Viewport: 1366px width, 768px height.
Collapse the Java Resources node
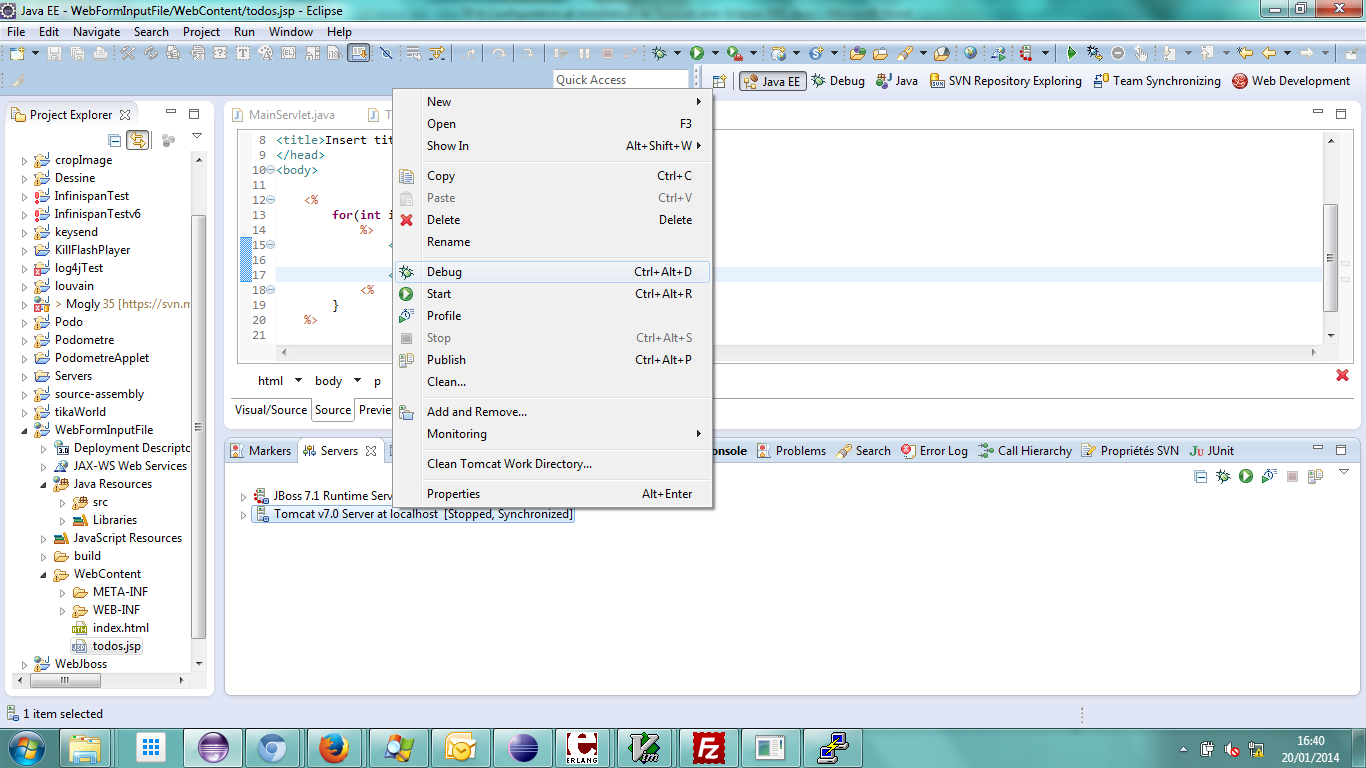[44, 484]
